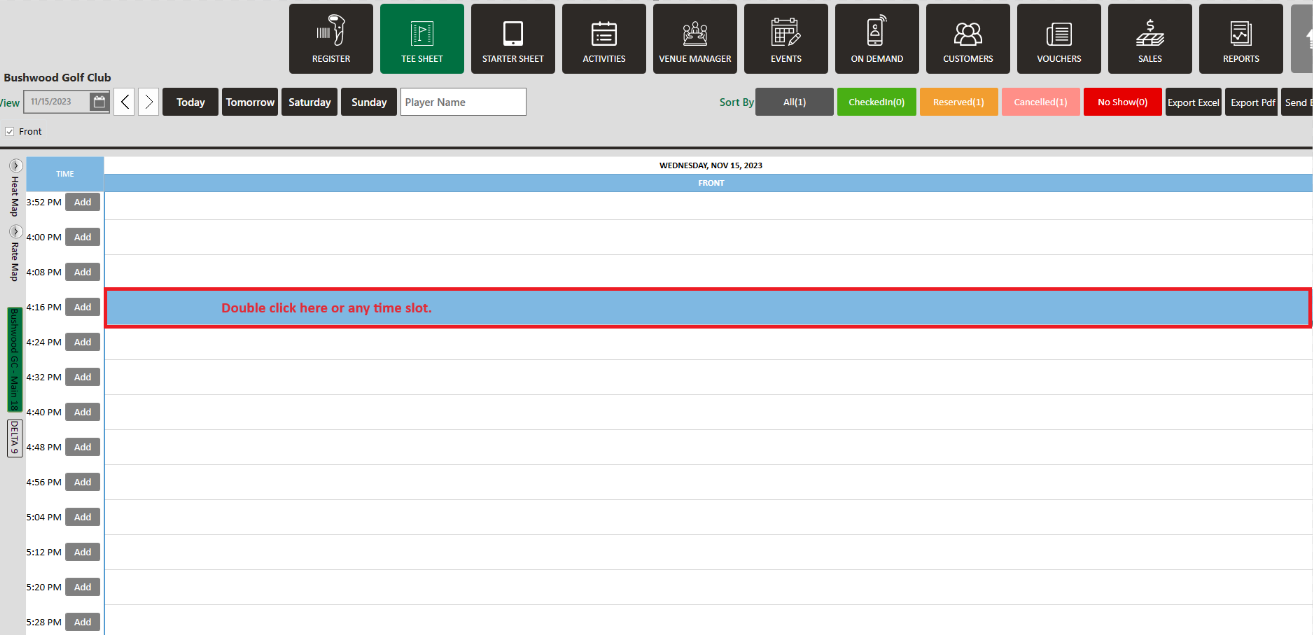This screenshot has width=1313, height=635.
Task: Select the Tee Sheet module
Action: click(422, 39)
